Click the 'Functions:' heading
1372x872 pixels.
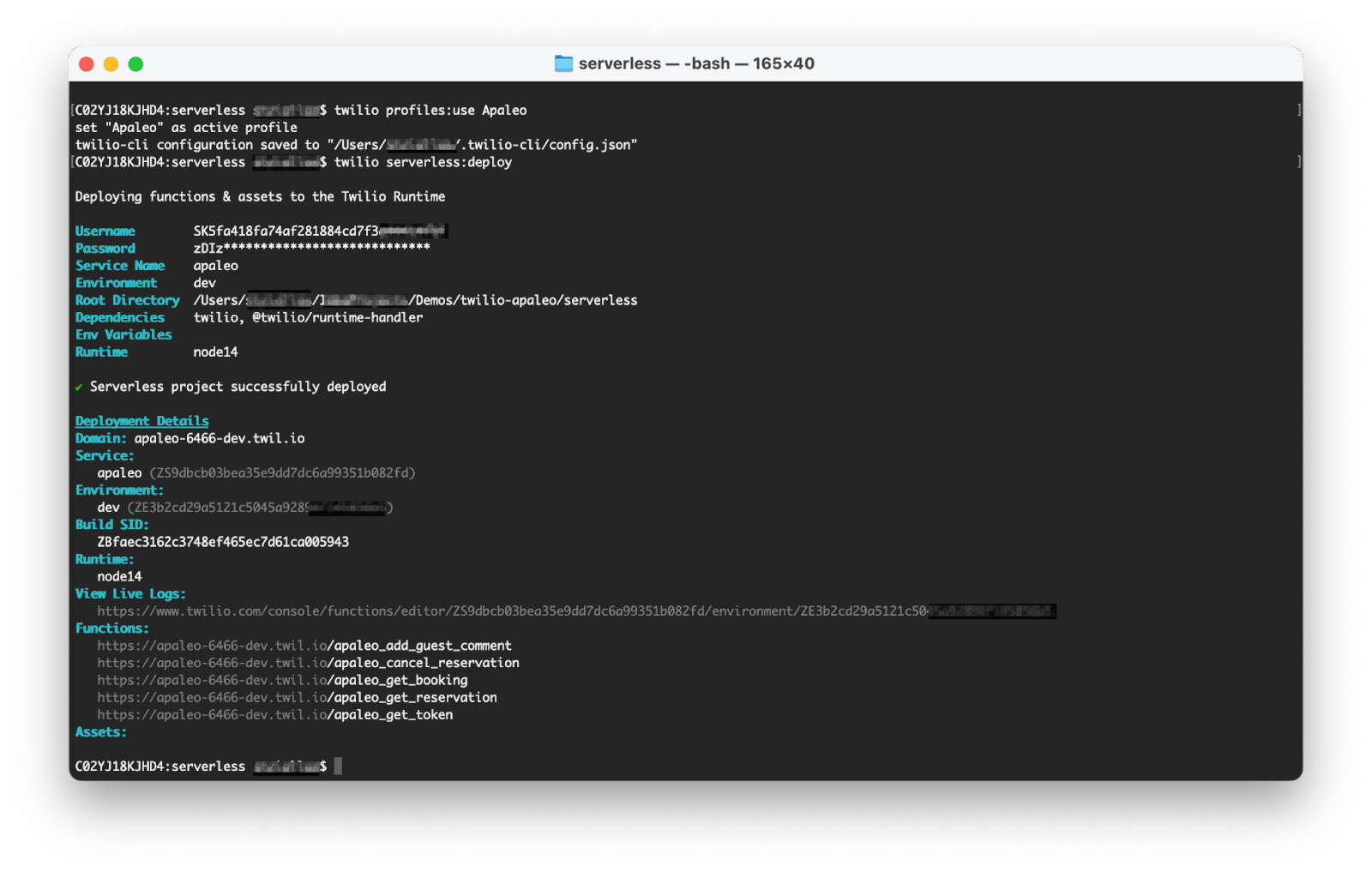click(x=112, y=628)
